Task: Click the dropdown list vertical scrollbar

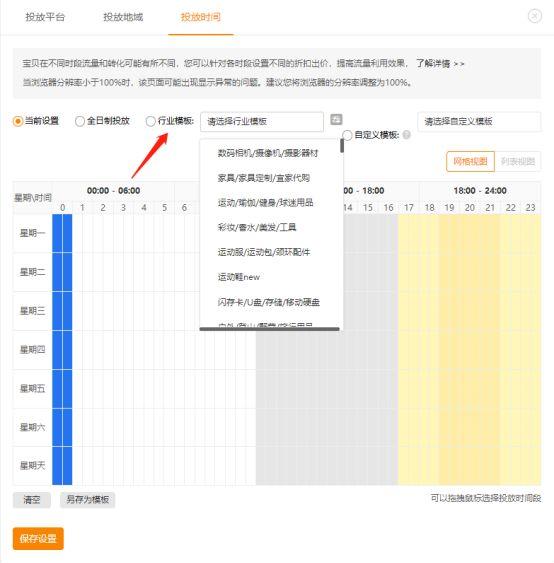Action: [342, 146]
